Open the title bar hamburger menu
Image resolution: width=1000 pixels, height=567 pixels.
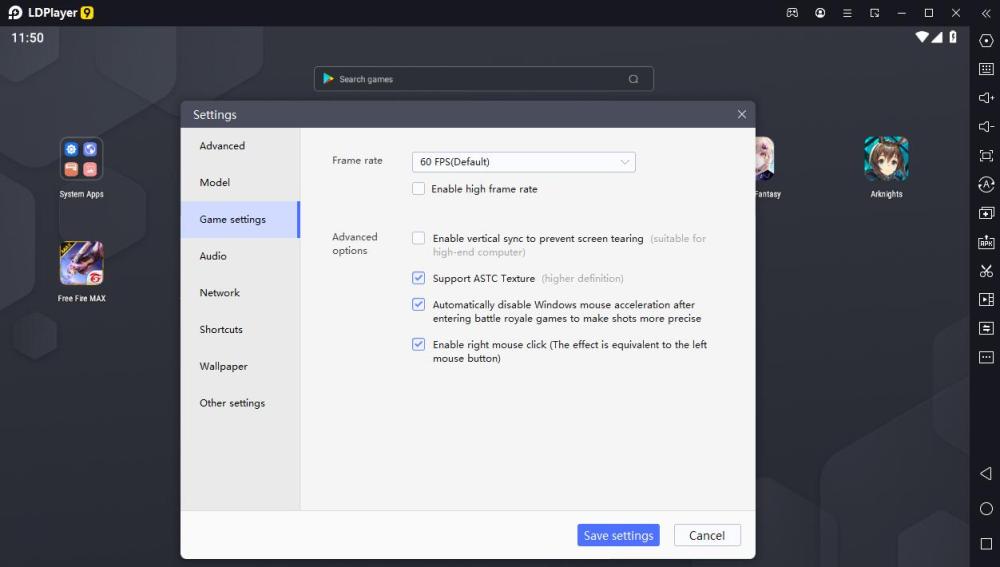847,13
